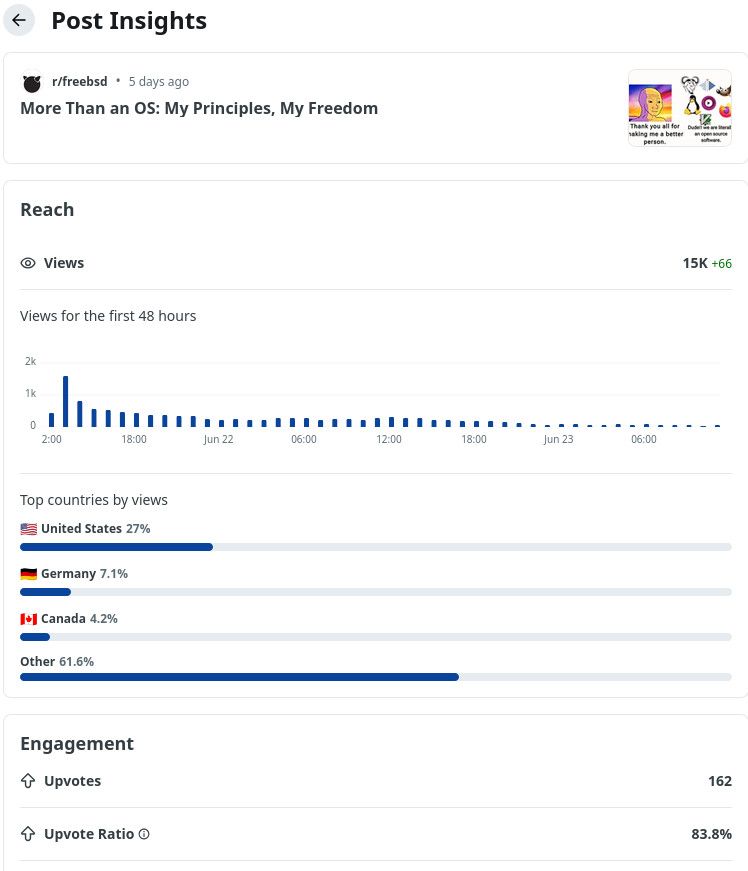Open the Upvote Ratio info icon

pos(144,834)
